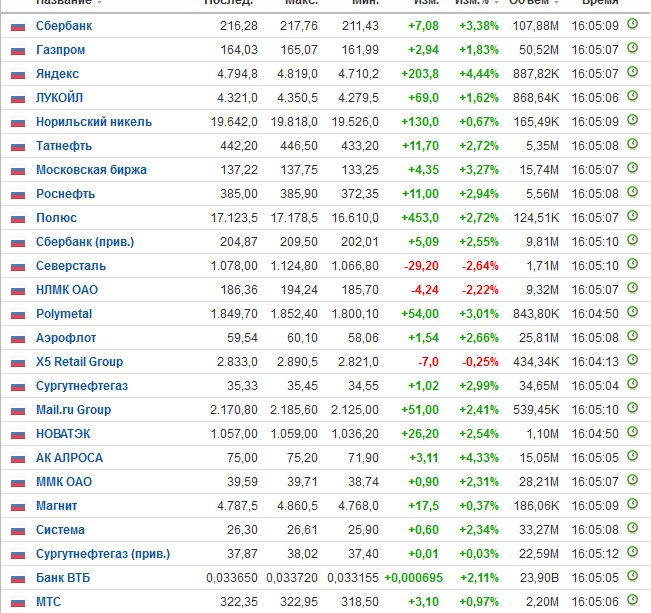Open the НОВАТЭК stock link

pyautogui.click(x=63, y=434)
